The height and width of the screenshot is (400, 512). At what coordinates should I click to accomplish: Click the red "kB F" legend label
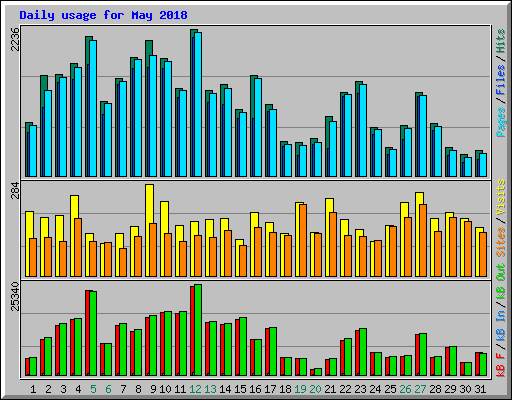click(501, 365)
